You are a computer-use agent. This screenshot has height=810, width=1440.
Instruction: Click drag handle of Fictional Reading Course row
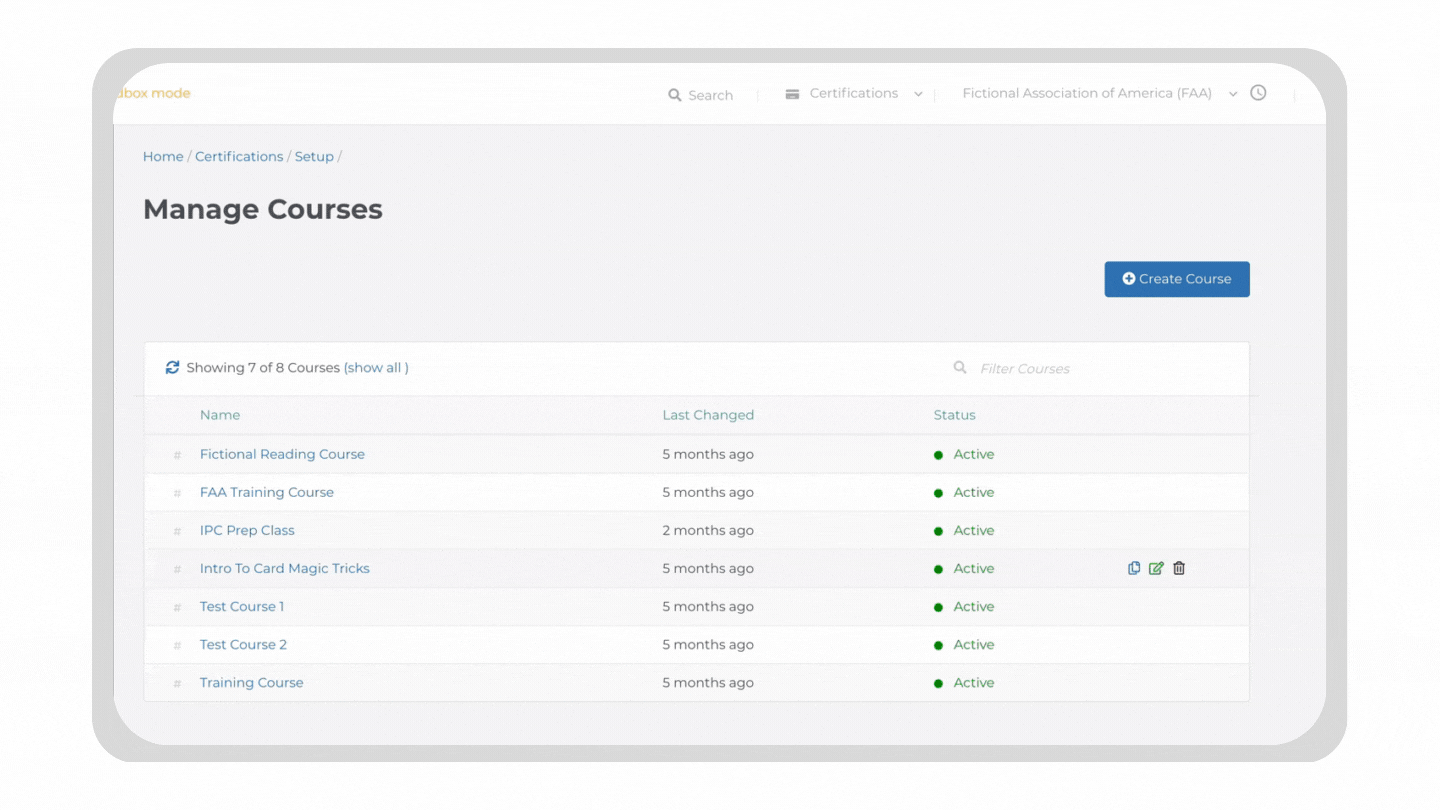pyautogui.click(x=177, y=455)
